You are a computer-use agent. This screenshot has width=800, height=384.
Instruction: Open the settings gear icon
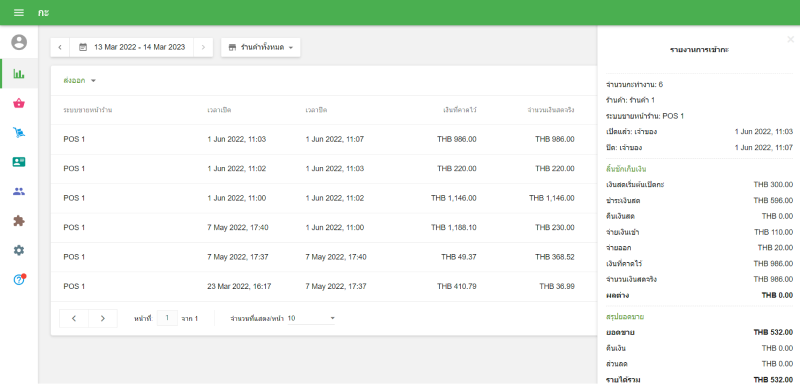pyautogui.click(x=19, y=250)
